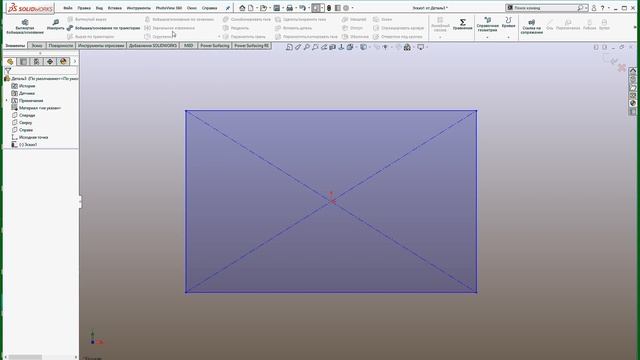Create a new document with New icon
This screenshot has width=640, height=360.
point(251,8)
